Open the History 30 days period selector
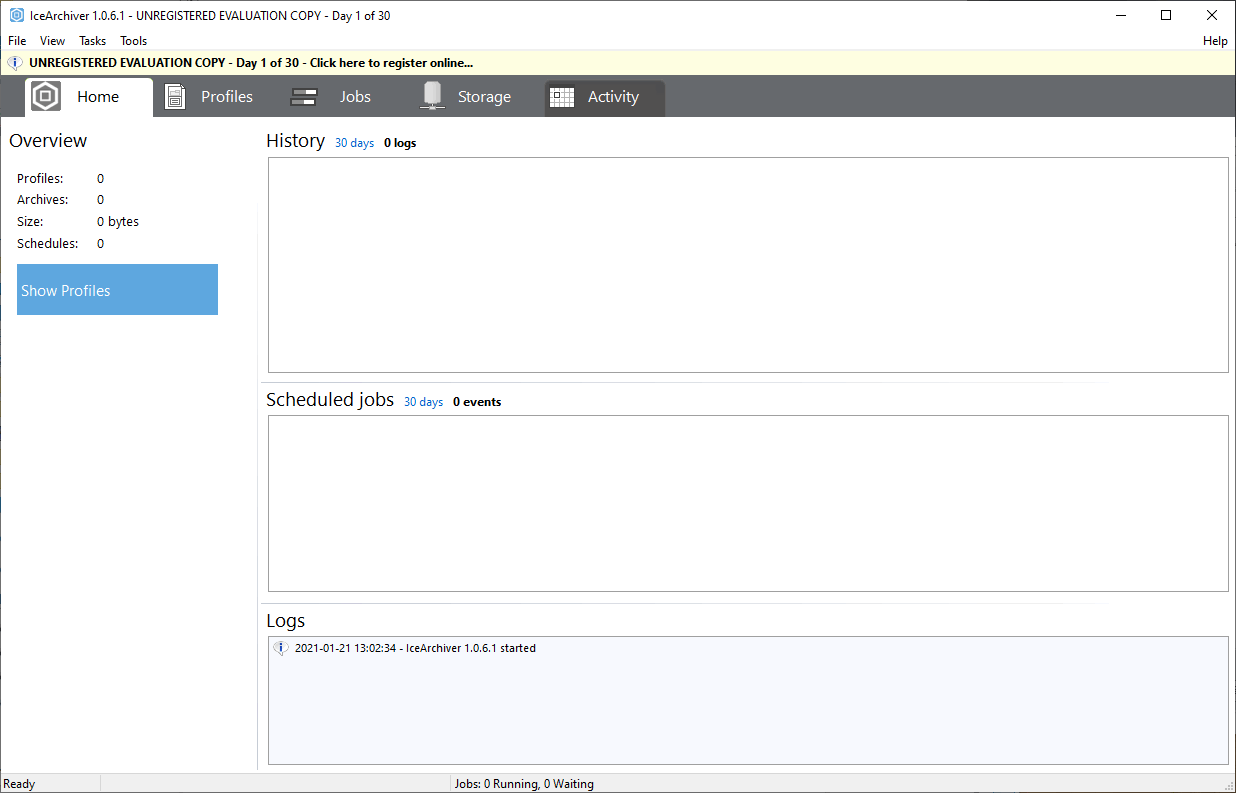Screen dimensions: 1236x793 point(354,143)
